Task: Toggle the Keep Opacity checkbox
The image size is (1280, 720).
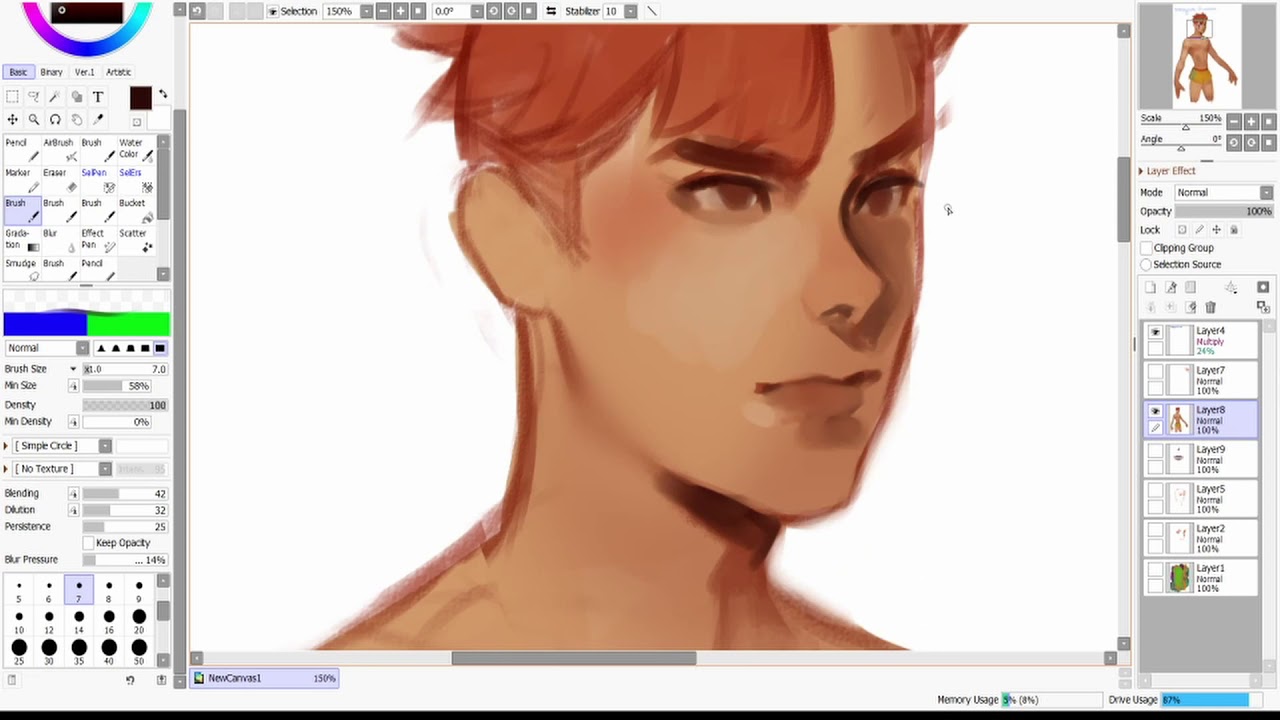Action: pos(89,543)
